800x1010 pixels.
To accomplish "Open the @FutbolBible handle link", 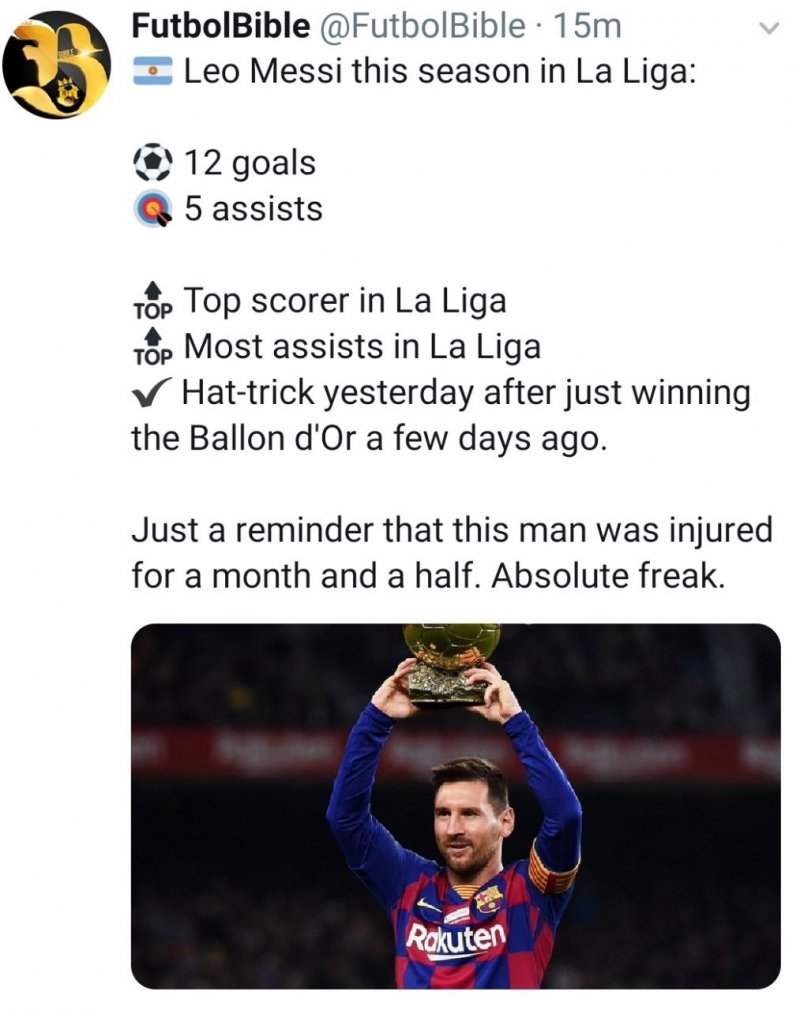I will click(424, 28).
